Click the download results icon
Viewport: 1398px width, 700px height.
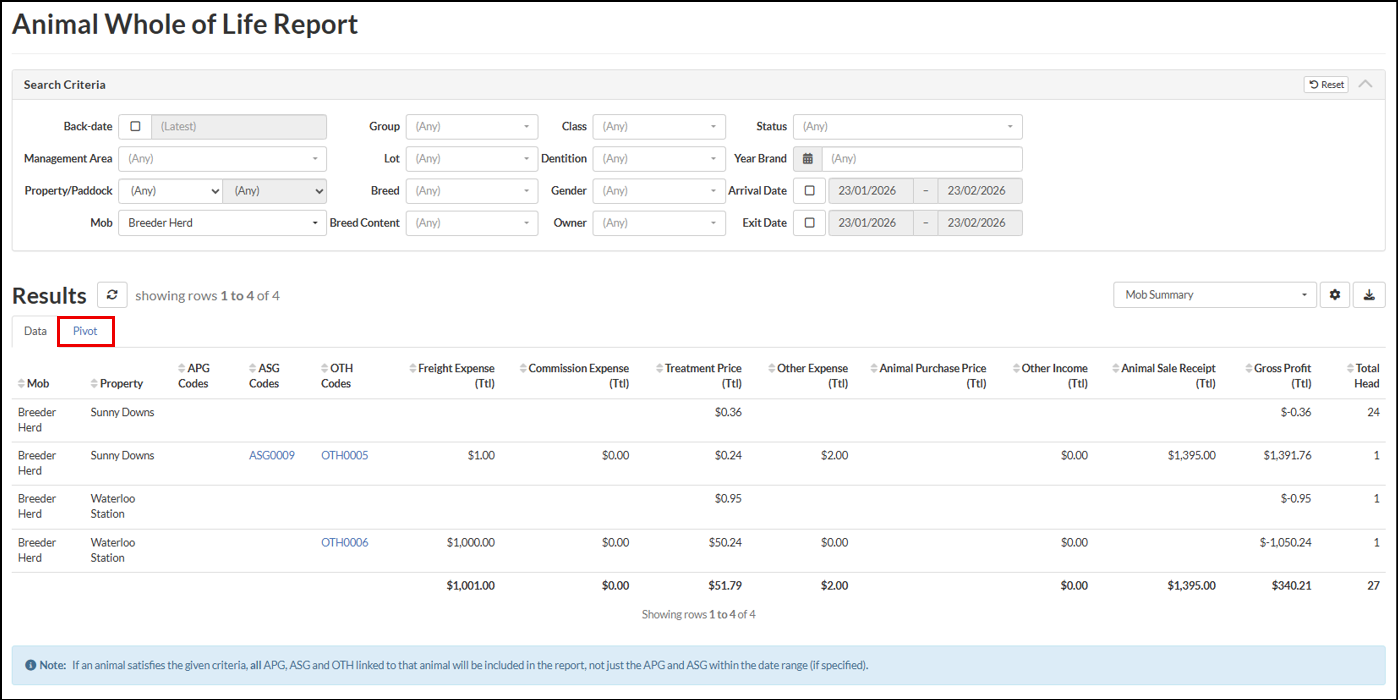click(x=1369, y=295)
